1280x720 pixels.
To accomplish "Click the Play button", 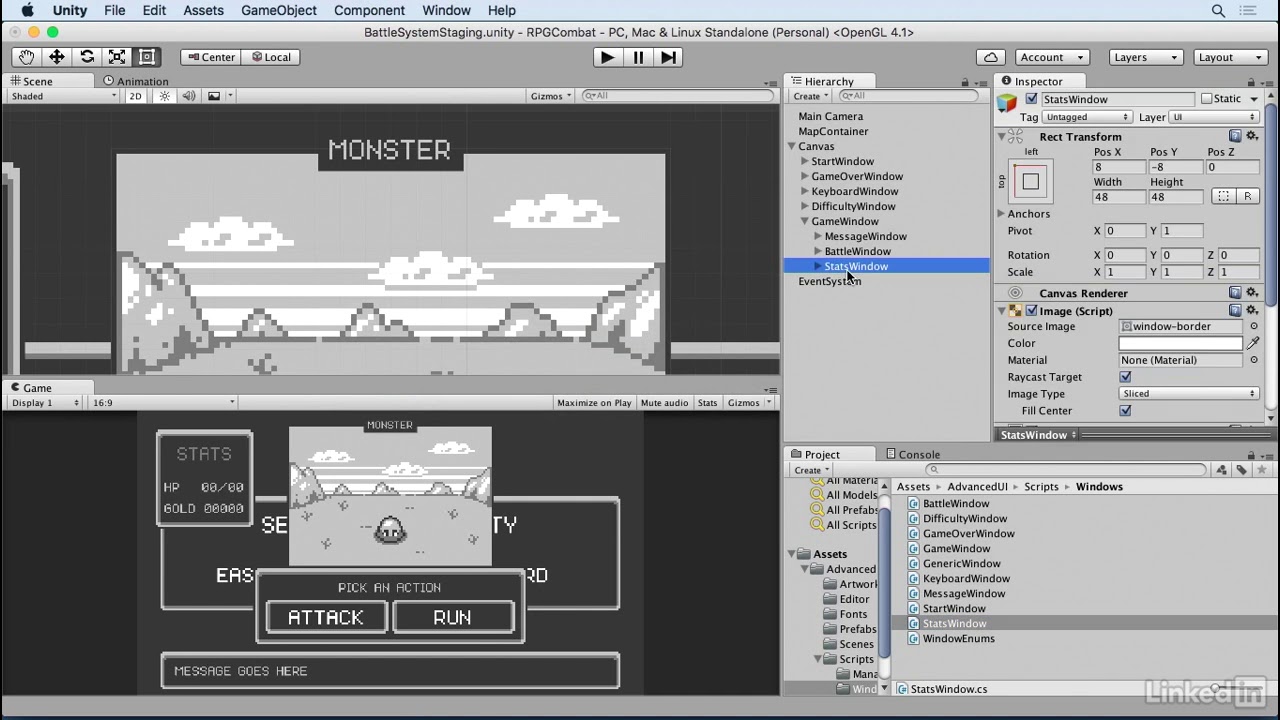I will click(607, 57).
